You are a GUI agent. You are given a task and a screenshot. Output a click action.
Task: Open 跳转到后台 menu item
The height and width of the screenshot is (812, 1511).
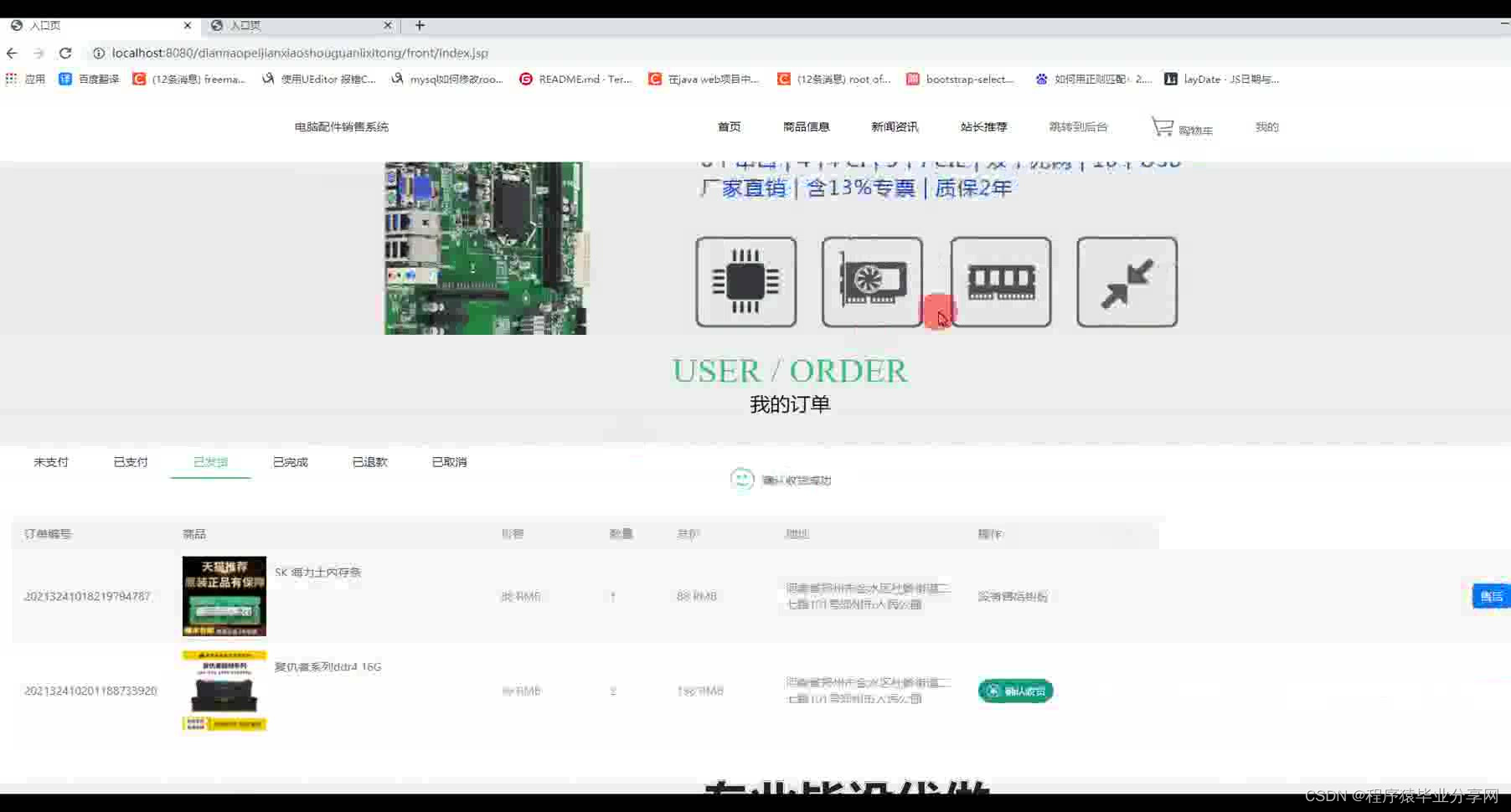[x=1078, y=127]
